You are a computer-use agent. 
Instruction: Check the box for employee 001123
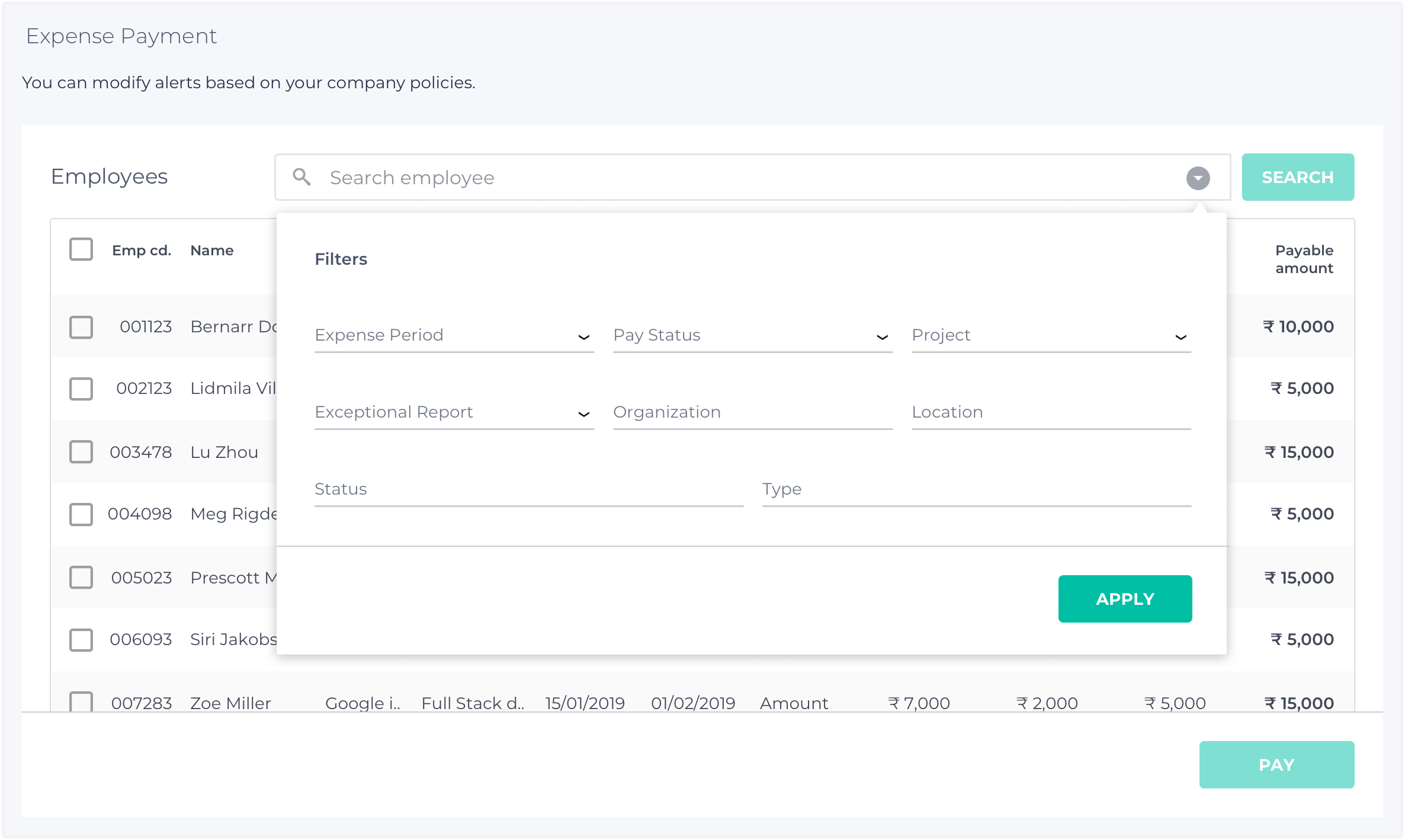click(x=81, y=326)
